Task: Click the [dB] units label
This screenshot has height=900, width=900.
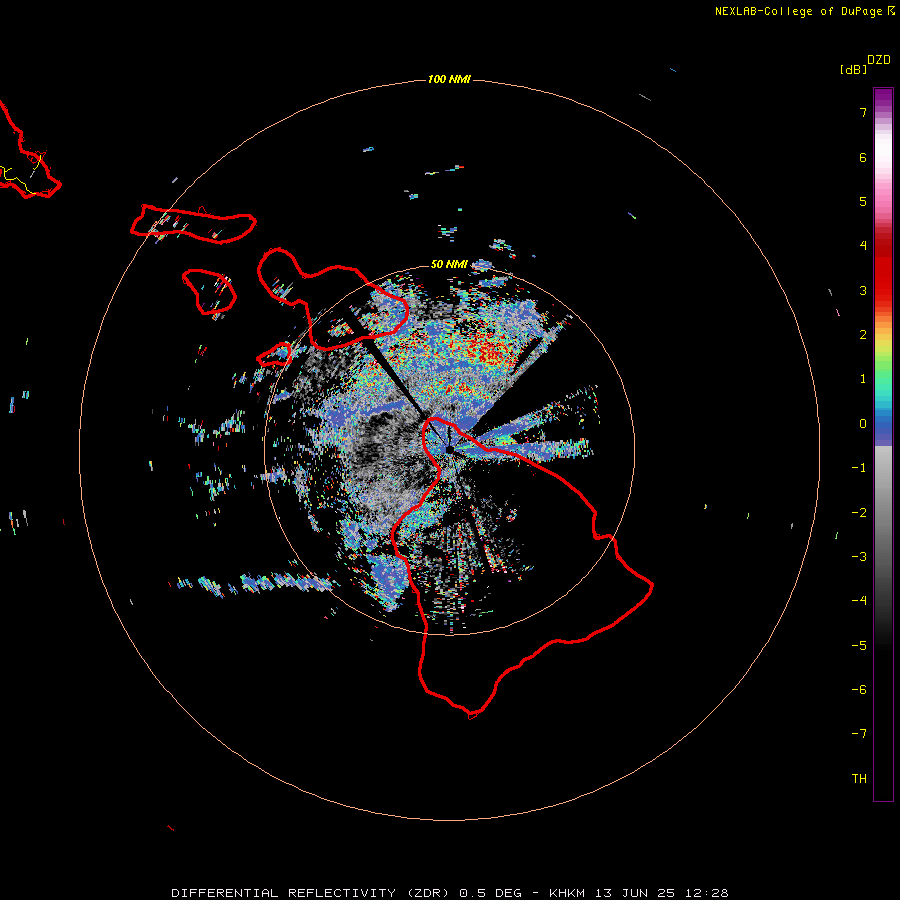Action: click(853, 69)
